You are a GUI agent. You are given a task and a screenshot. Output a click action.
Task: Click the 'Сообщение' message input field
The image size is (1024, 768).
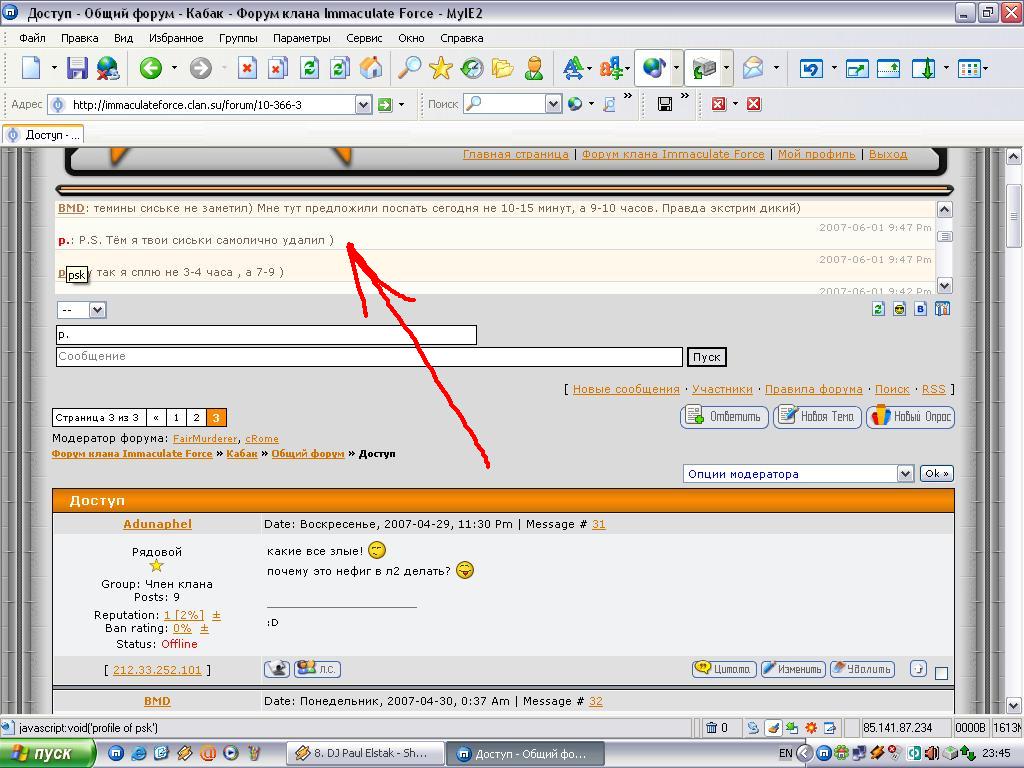[369, 357]
